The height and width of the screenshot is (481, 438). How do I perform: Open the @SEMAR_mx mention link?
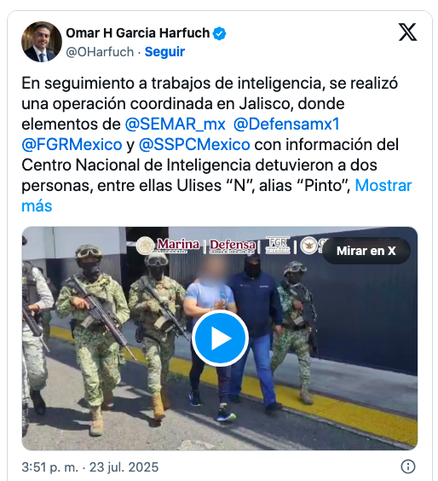tap(175, 124)
